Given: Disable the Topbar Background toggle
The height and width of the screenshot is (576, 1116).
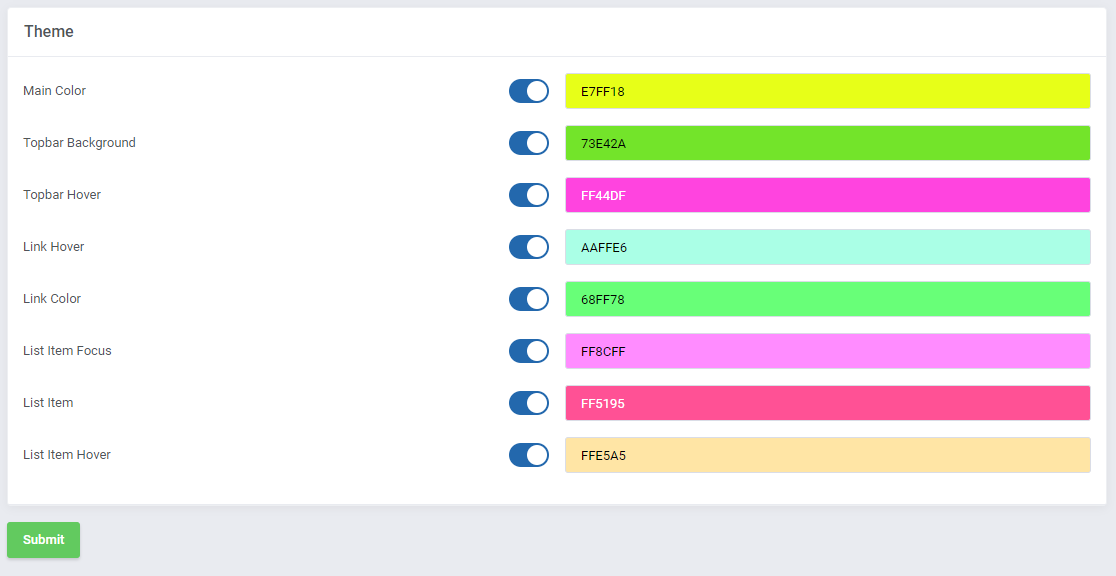Looking at the screenshot, I should pyautogui.click(x=529, y=143).
